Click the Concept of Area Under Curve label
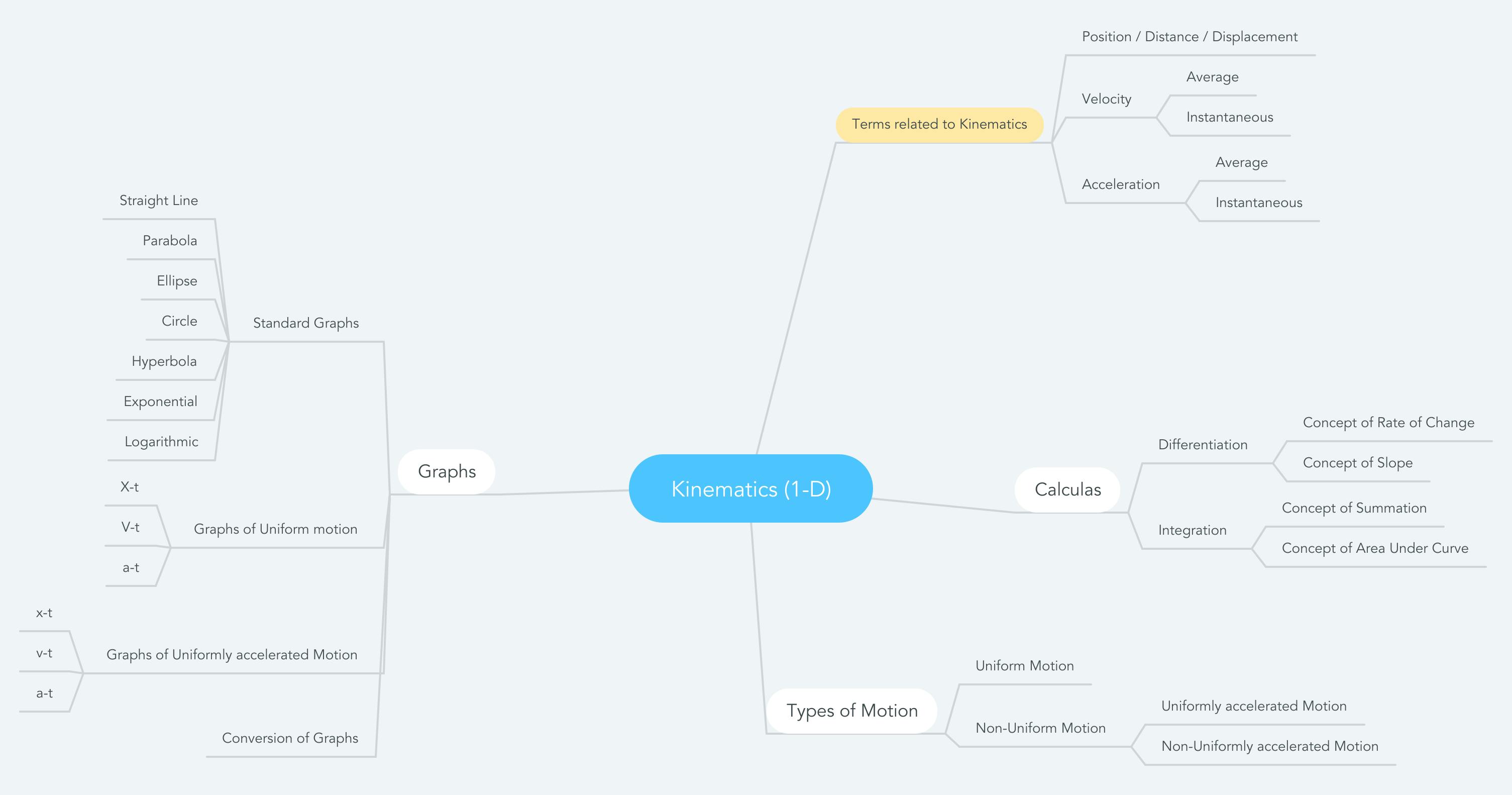Screen dimensions: 1512x795 click(x=1380, y=549)
